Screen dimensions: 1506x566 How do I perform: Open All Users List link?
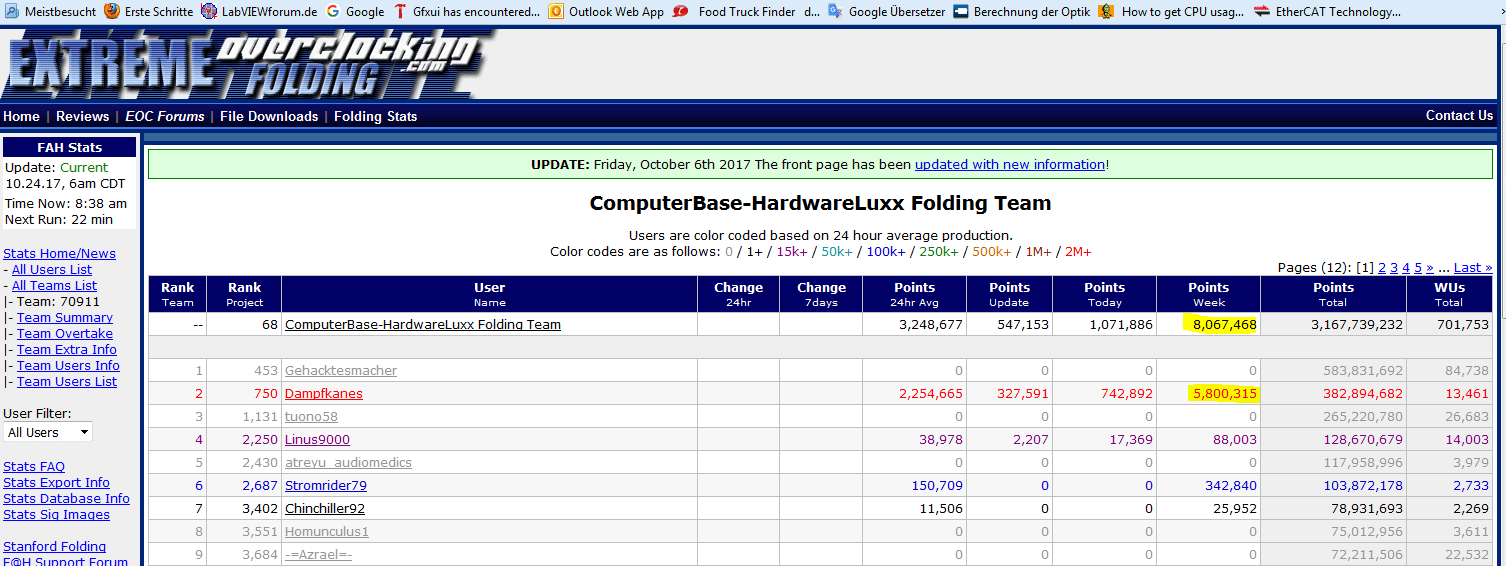point(52,269)
